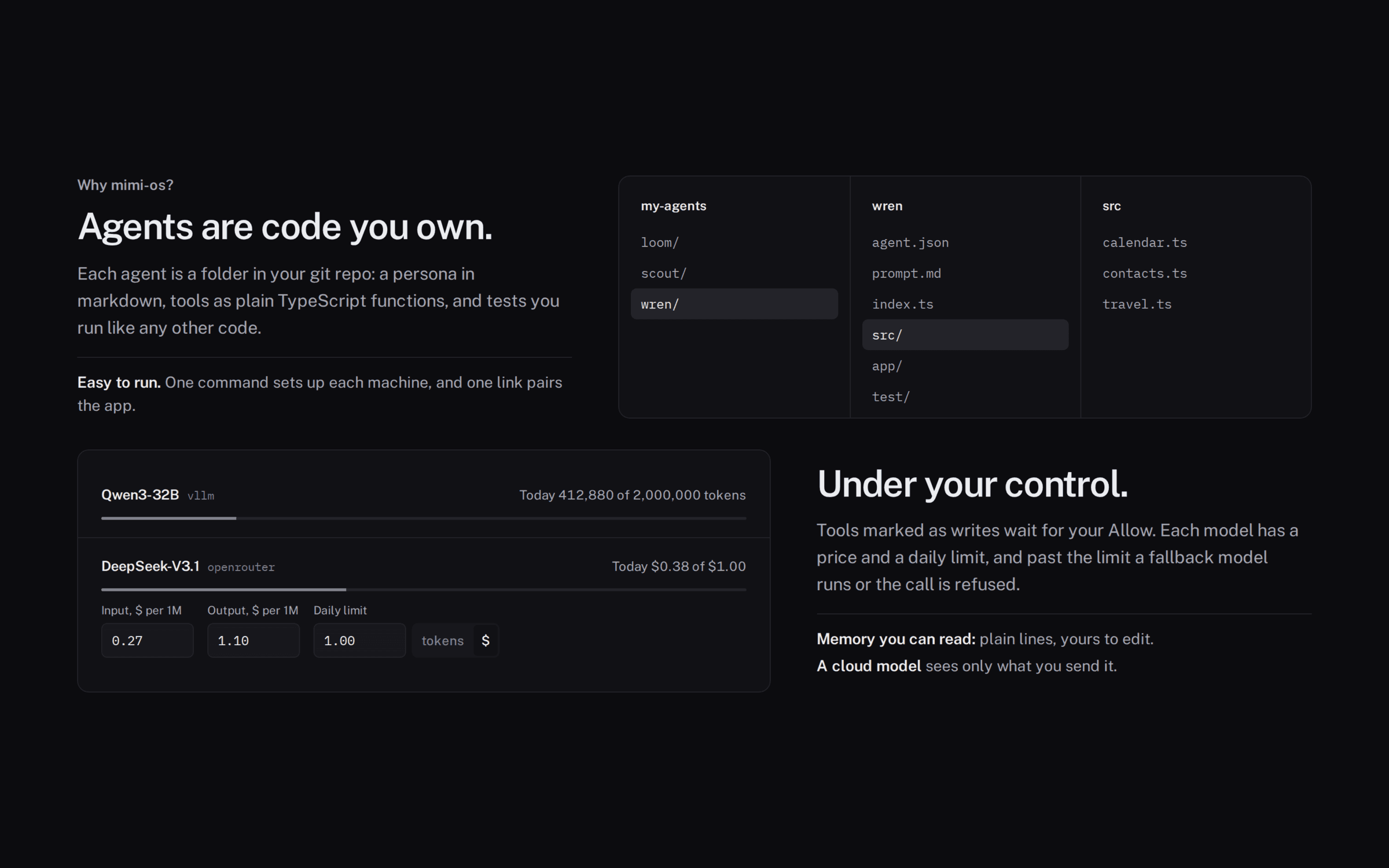The image size is (1389, 868).
Task: Open the contacts.ts file
Action: click(x=1196, y=273)
